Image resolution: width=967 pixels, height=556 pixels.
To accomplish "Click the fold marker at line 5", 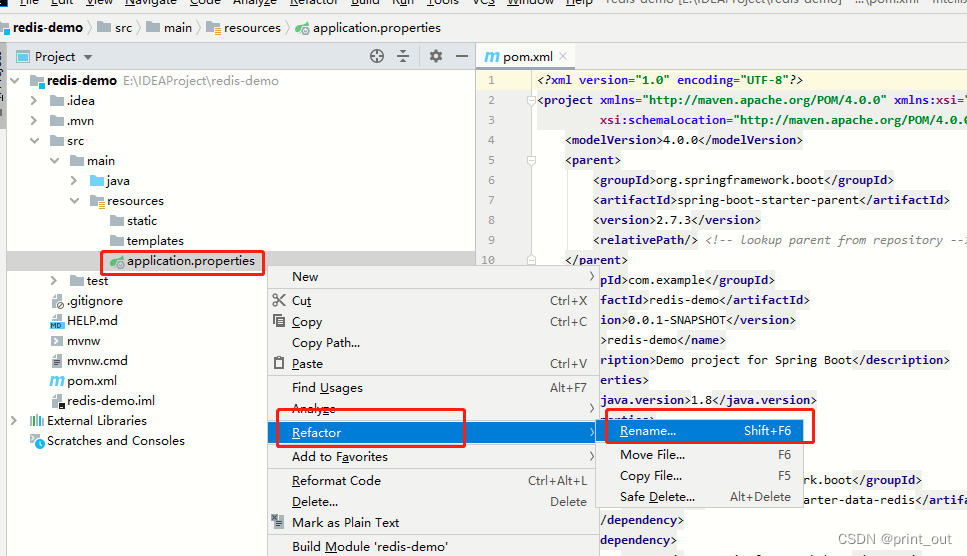I will pyautogui.click(x=531, y=160).
